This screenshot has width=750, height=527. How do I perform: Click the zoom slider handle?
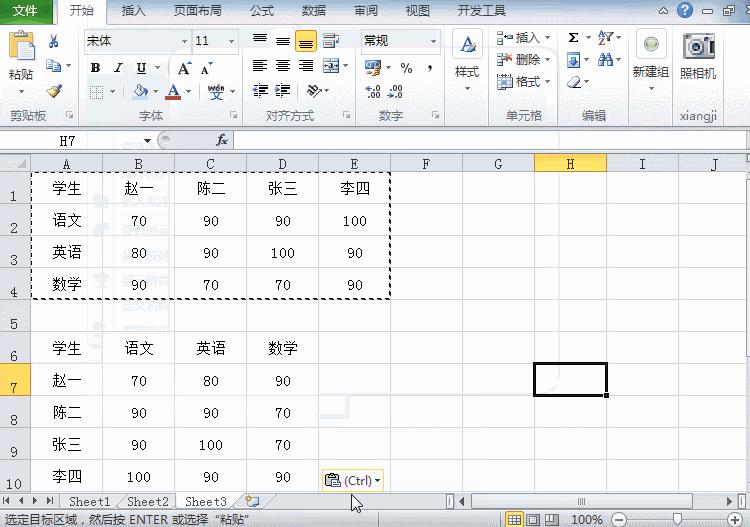[x=677, y=519]
